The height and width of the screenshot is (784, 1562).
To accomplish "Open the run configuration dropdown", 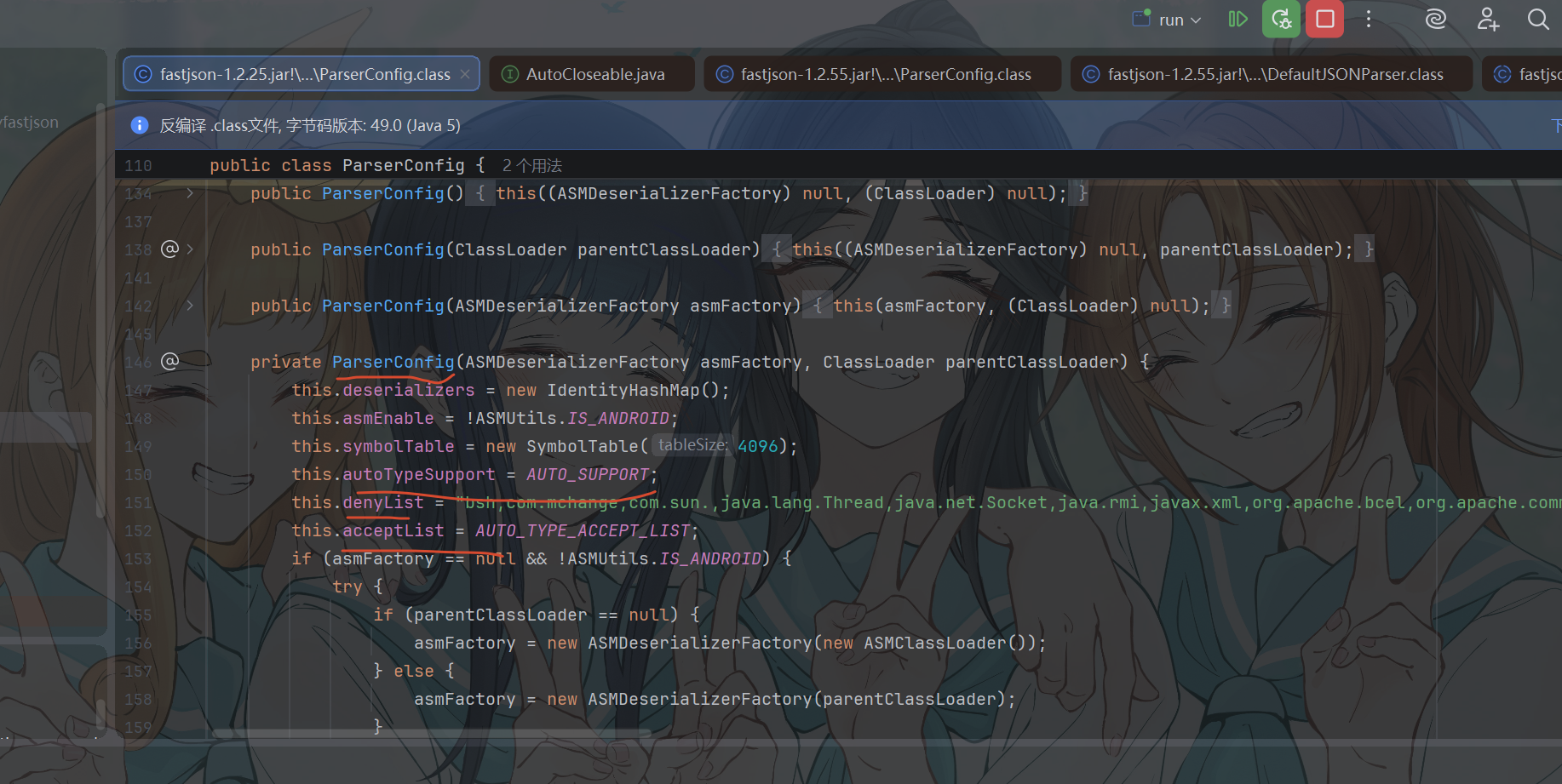I will point(1168,19).
